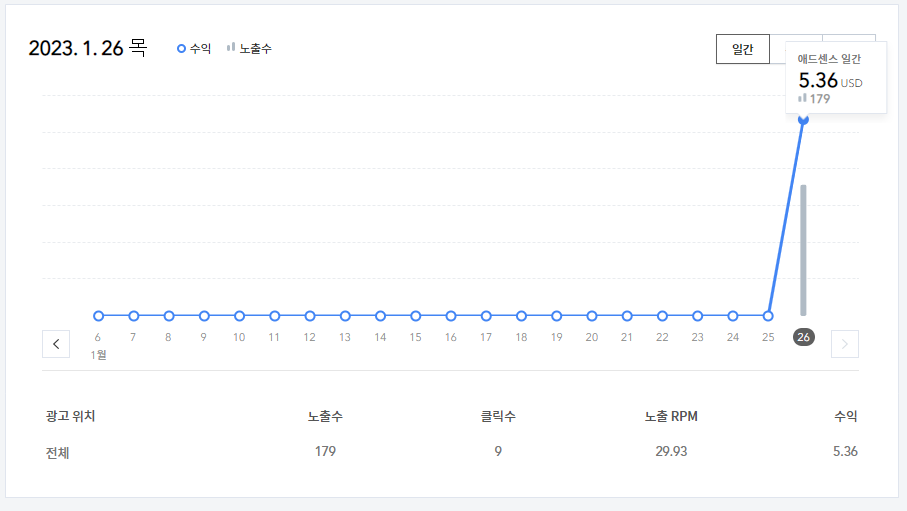Viewport: 907px width, 511px height.
Task: Click the 수익 table column header
Action: point(846,416)
